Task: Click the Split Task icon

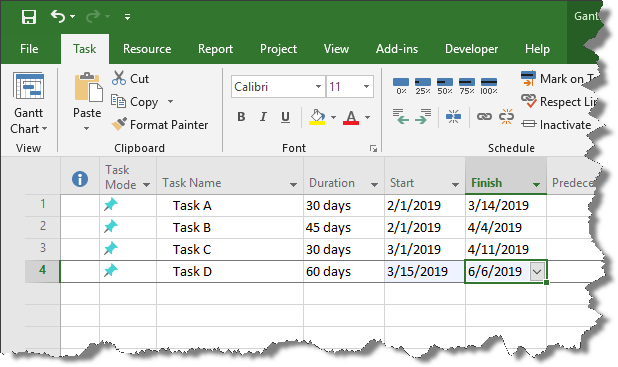Action: (x=453, y=117)
